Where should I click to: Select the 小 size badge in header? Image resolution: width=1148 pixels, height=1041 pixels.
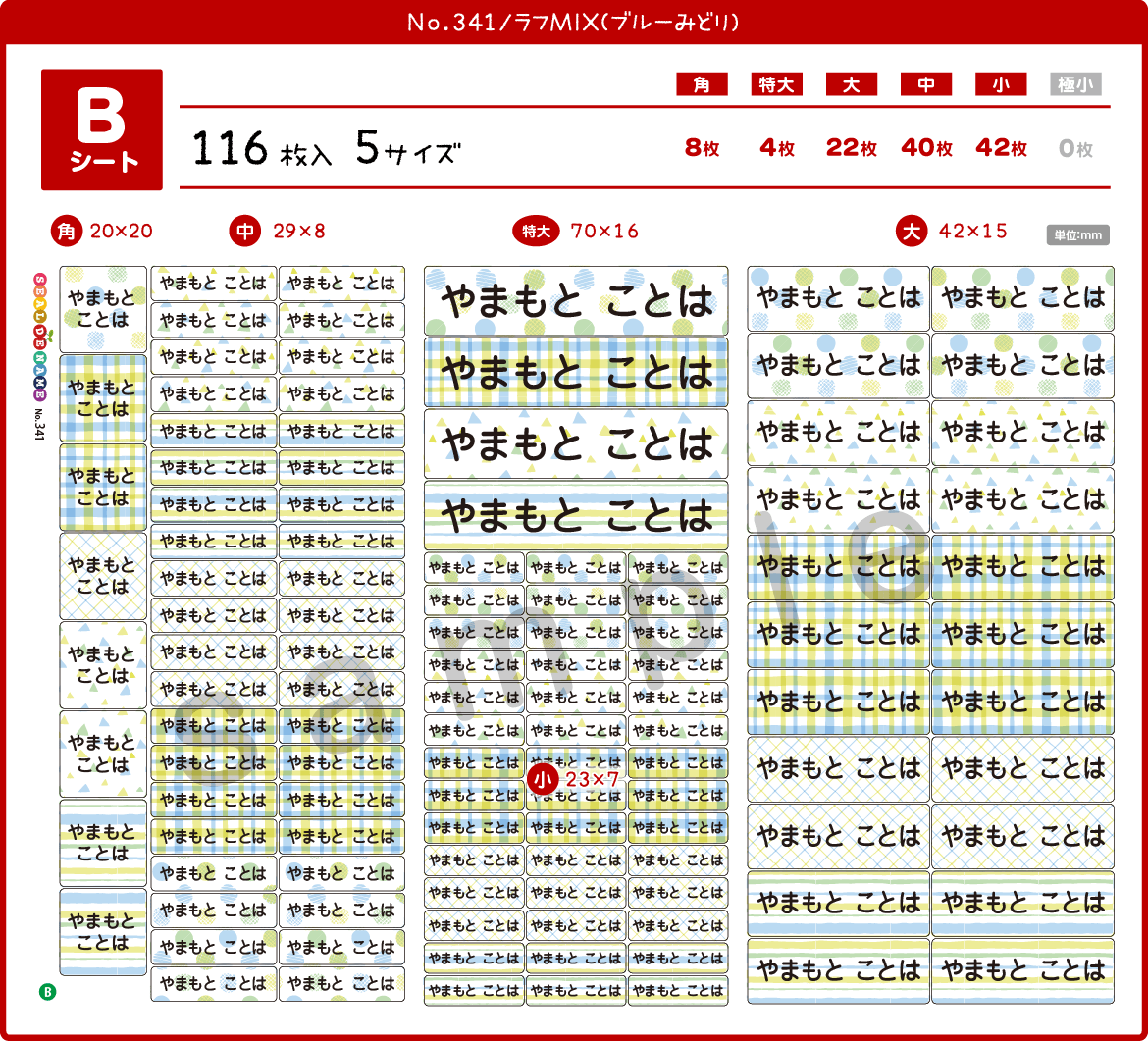[1000, 84]
